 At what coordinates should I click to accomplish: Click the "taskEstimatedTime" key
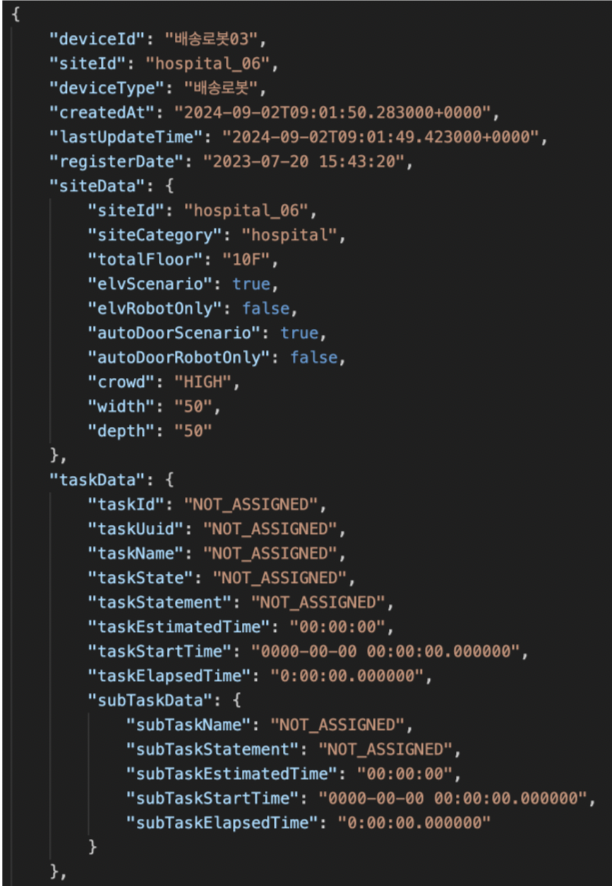179,627
